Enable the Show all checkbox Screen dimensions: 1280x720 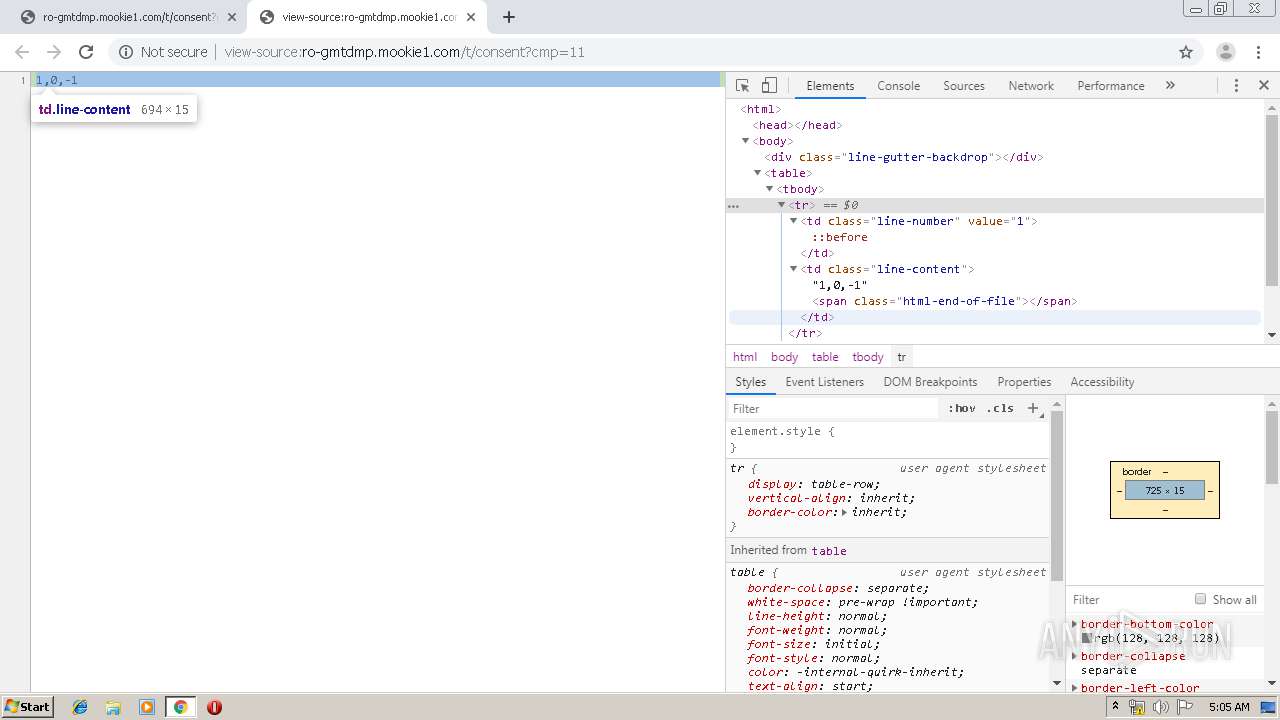(x=1200, y=599)
